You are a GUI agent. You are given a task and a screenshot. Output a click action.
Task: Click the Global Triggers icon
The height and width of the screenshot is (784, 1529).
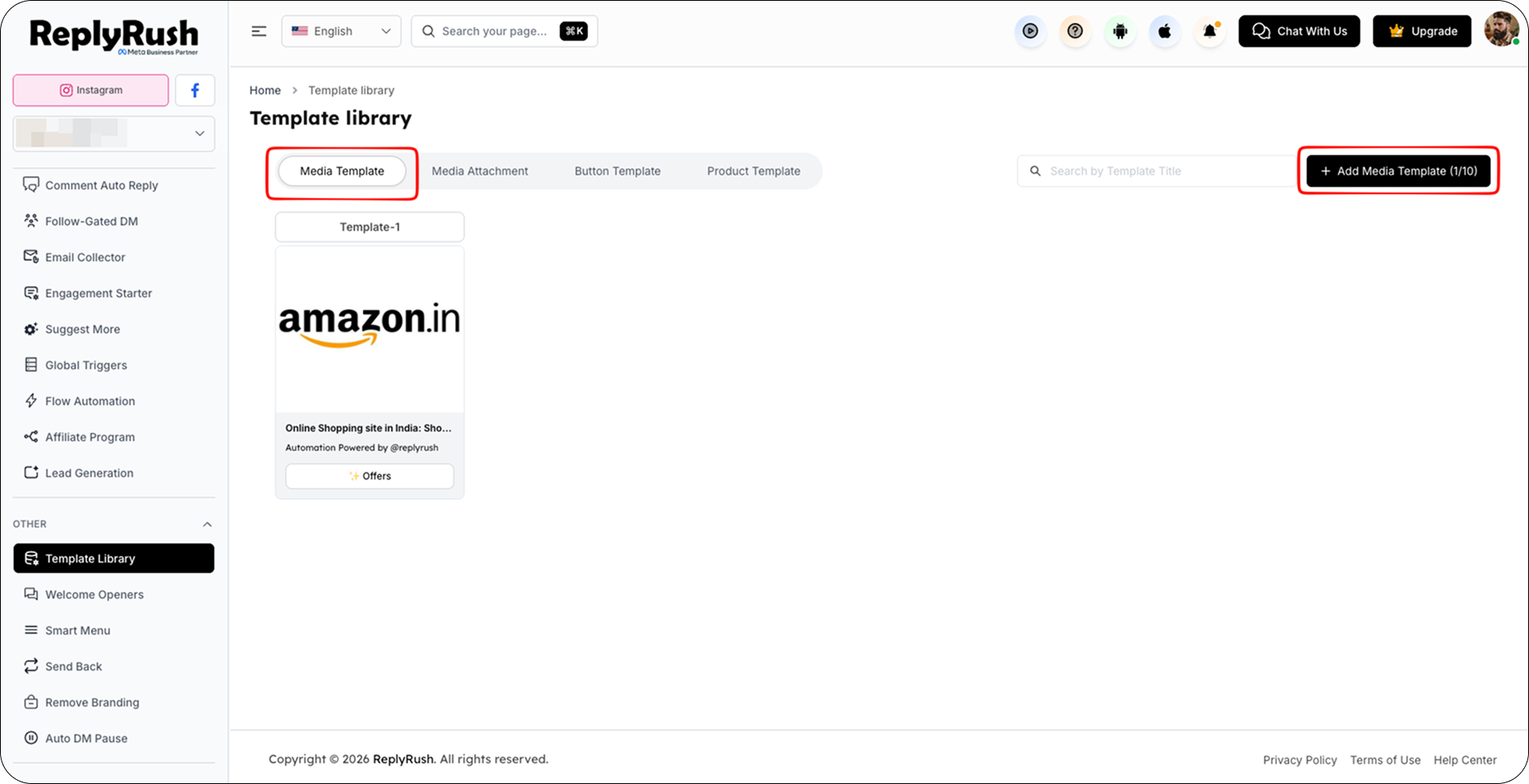click(31, 364)
